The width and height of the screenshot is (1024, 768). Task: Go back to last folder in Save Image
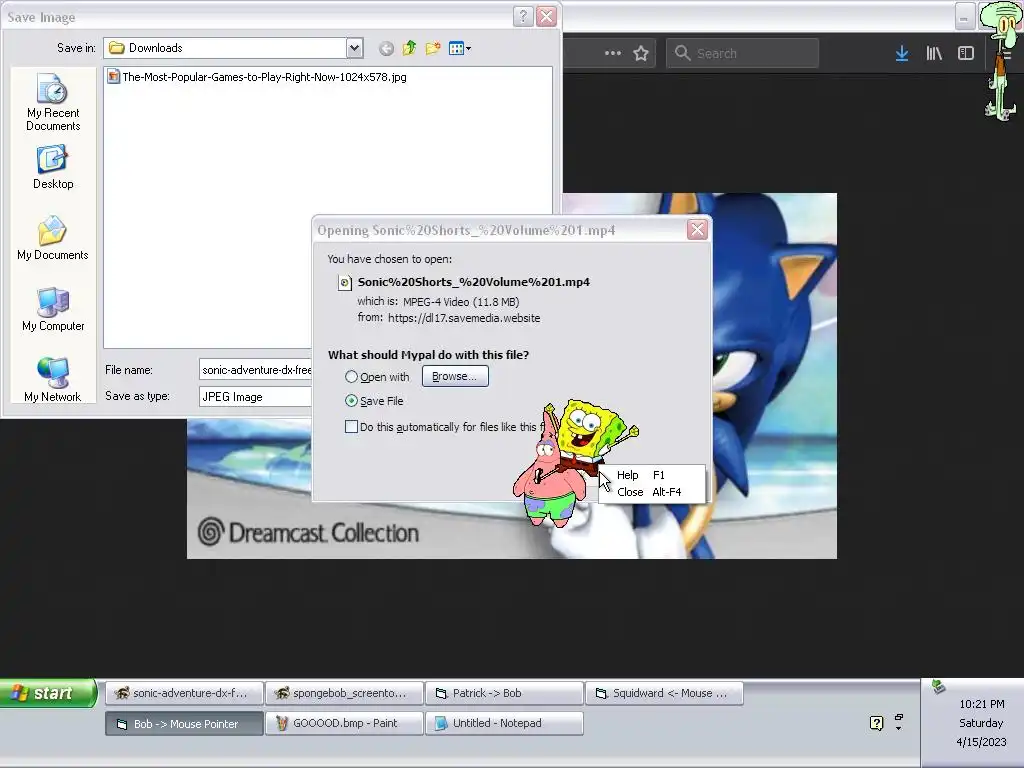point(387,48)
